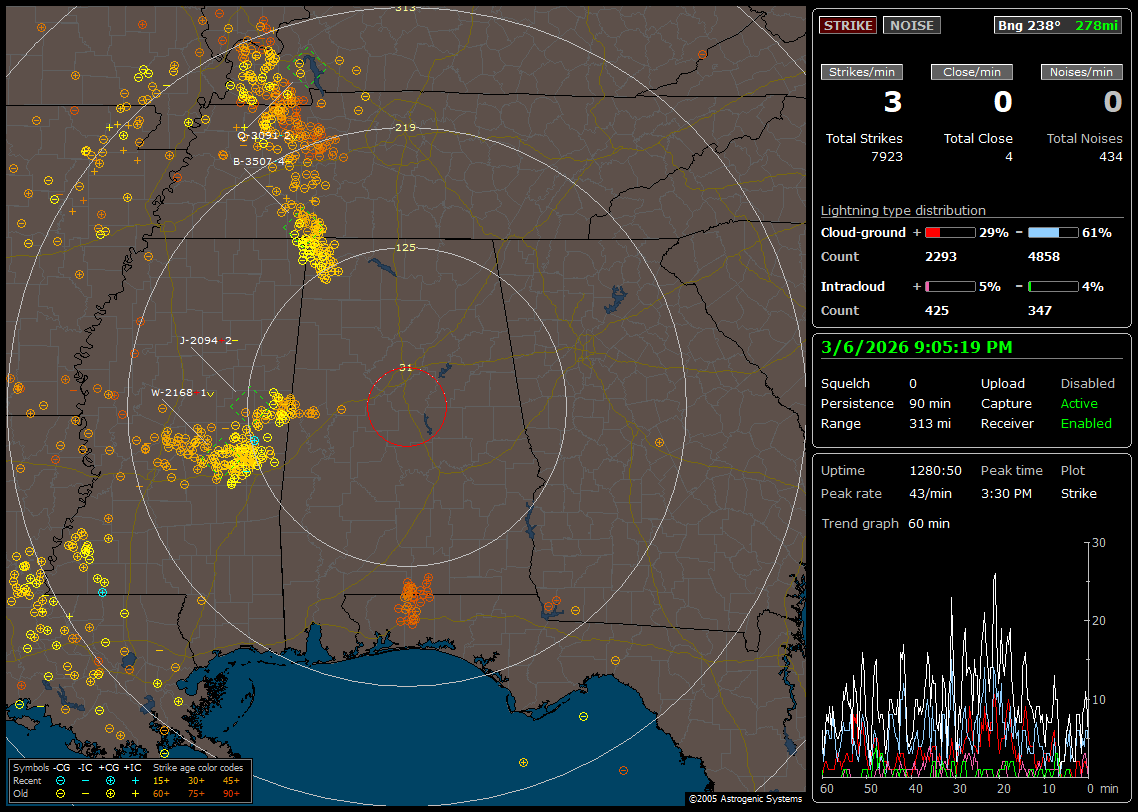Image resolution: width=1138 pixels, height=812 pixels.
Task: Click the Q-3091-2 storm cell label
Action: (x=264, y=136)
